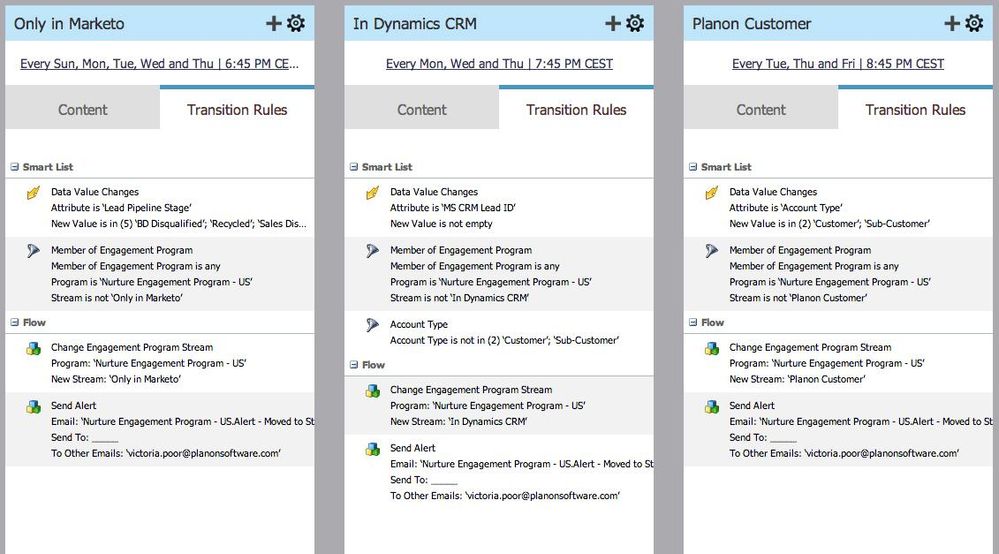Click New Stream: 'Planon Customer' line
The image size is (999, 554).
click(x=797, y=379)
